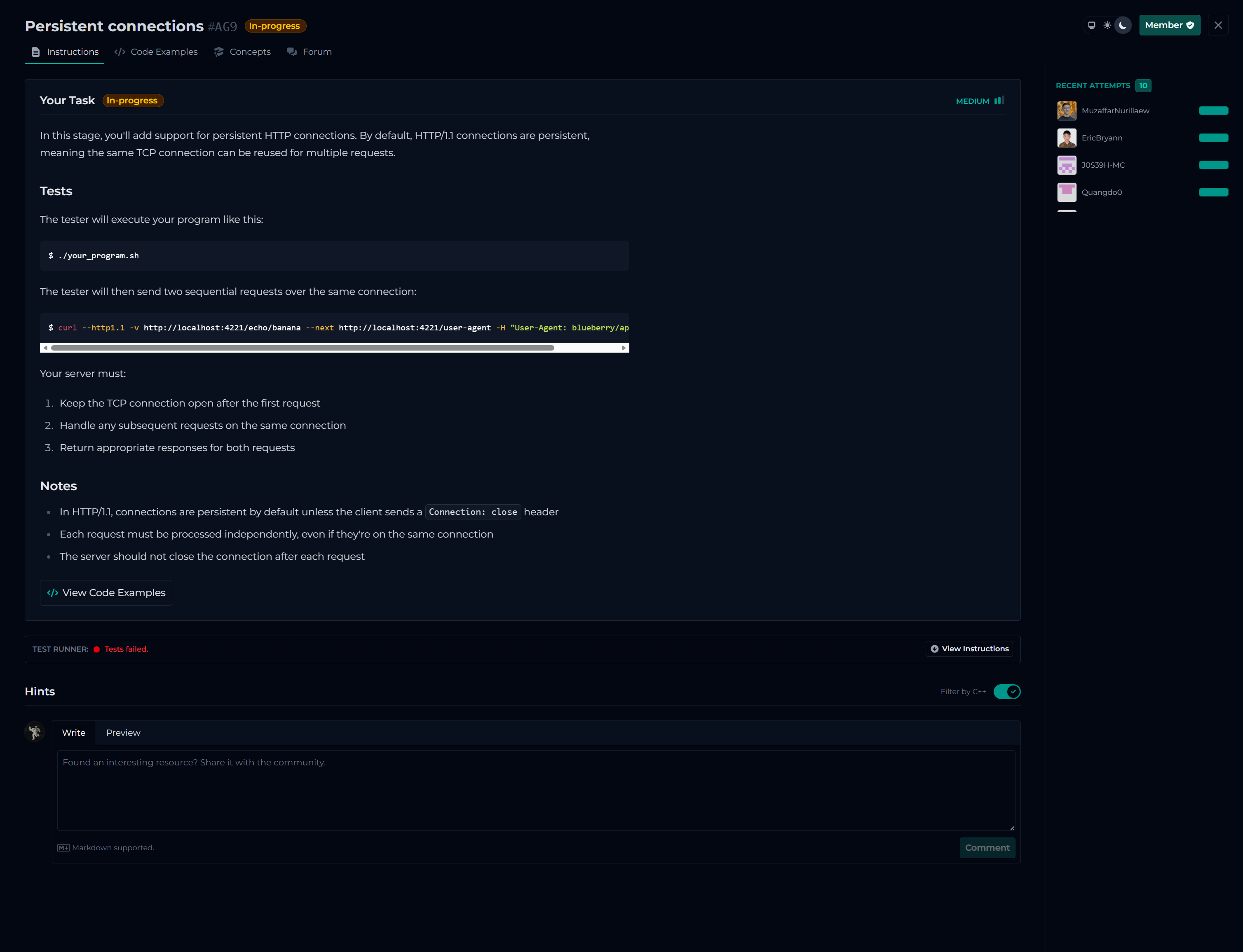
Task: Click the comment text input area
Action: (536, 790)
